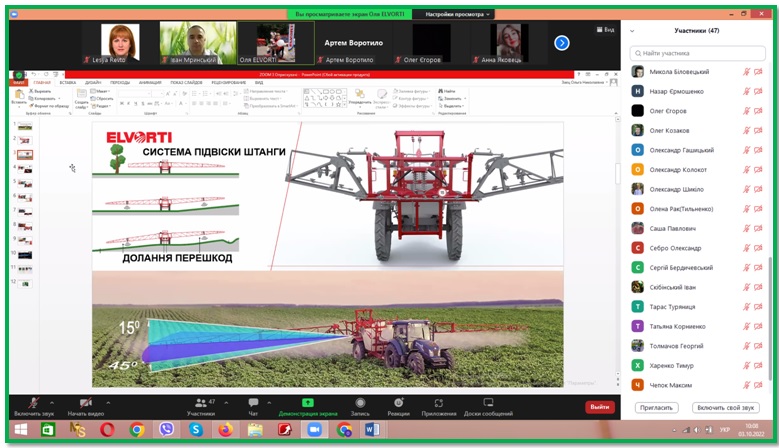
Task: Click Найти find in PowerPoint ribbon
Action: 447,91
